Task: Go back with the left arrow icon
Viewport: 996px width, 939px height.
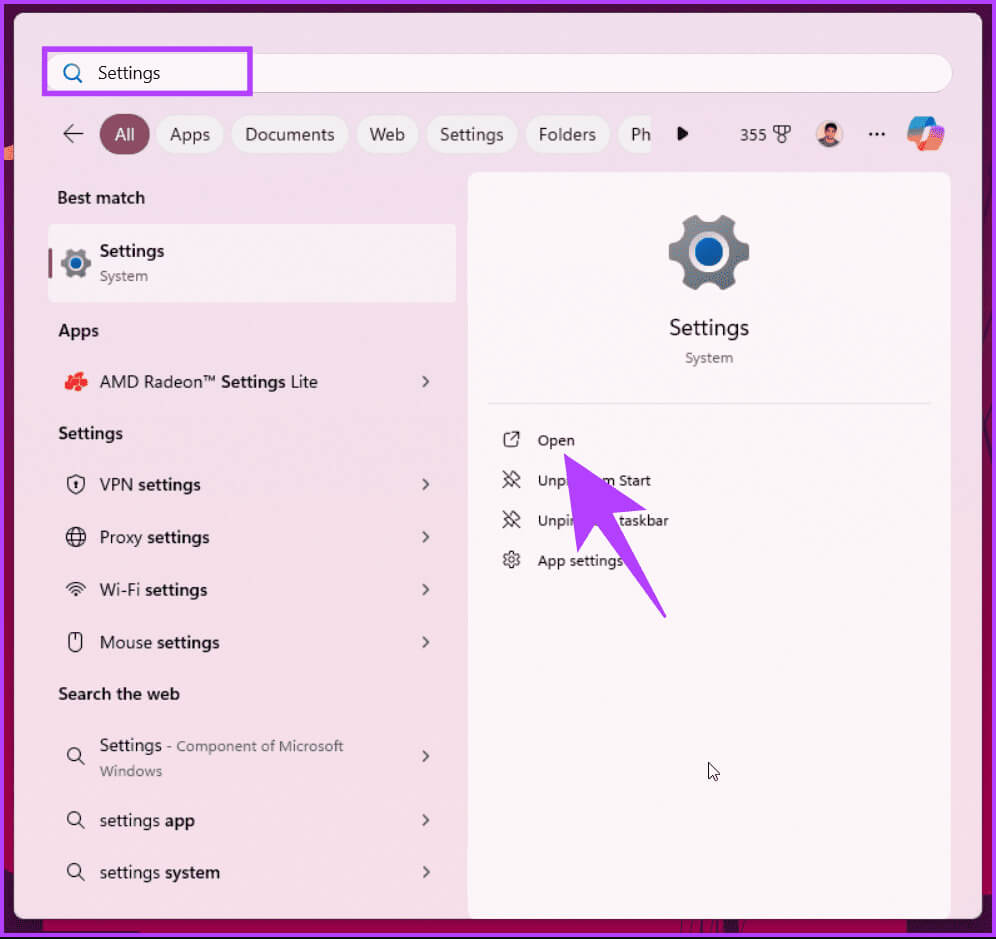Action: pyautogui.click(x=74, y=134)
